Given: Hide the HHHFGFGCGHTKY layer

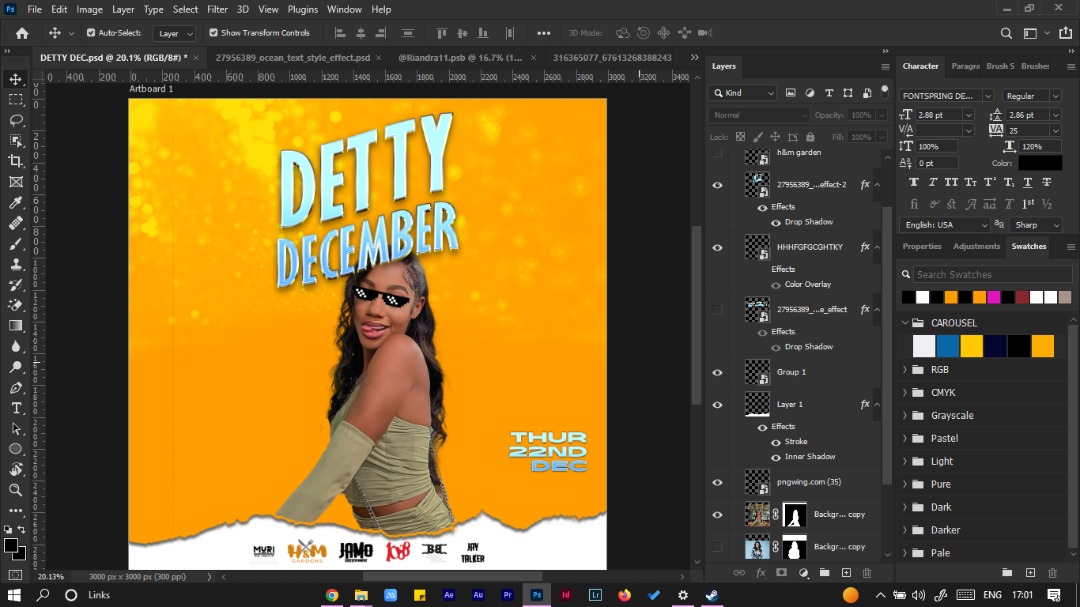Looking at the screenshot, I should (717, 247).
